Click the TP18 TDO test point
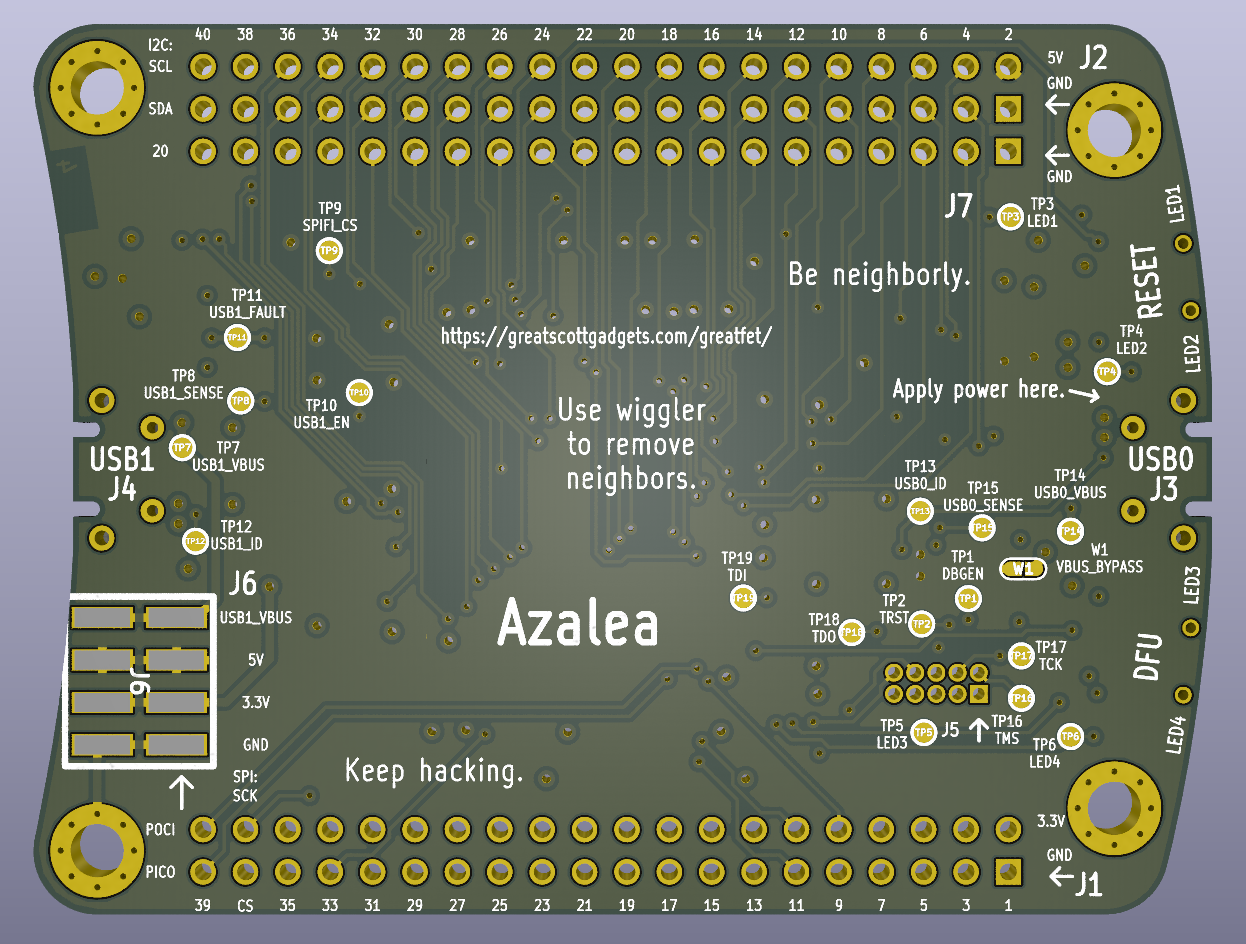Image resolution: width=1246 pixels, height=944 pixels. tap(851, 631)
